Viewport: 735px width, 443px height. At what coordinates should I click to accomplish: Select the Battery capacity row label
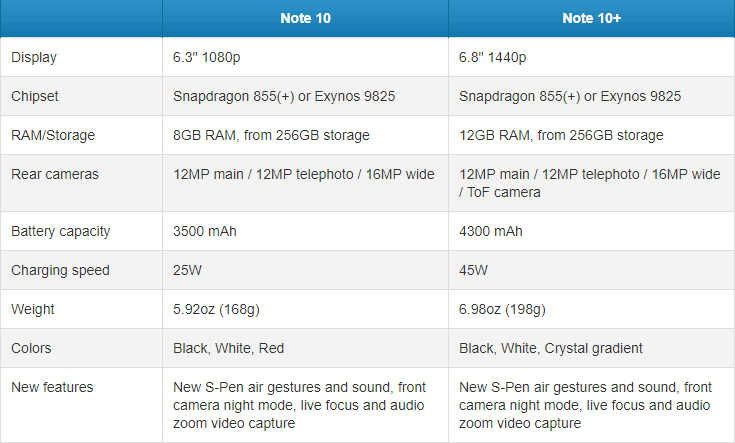60,231
